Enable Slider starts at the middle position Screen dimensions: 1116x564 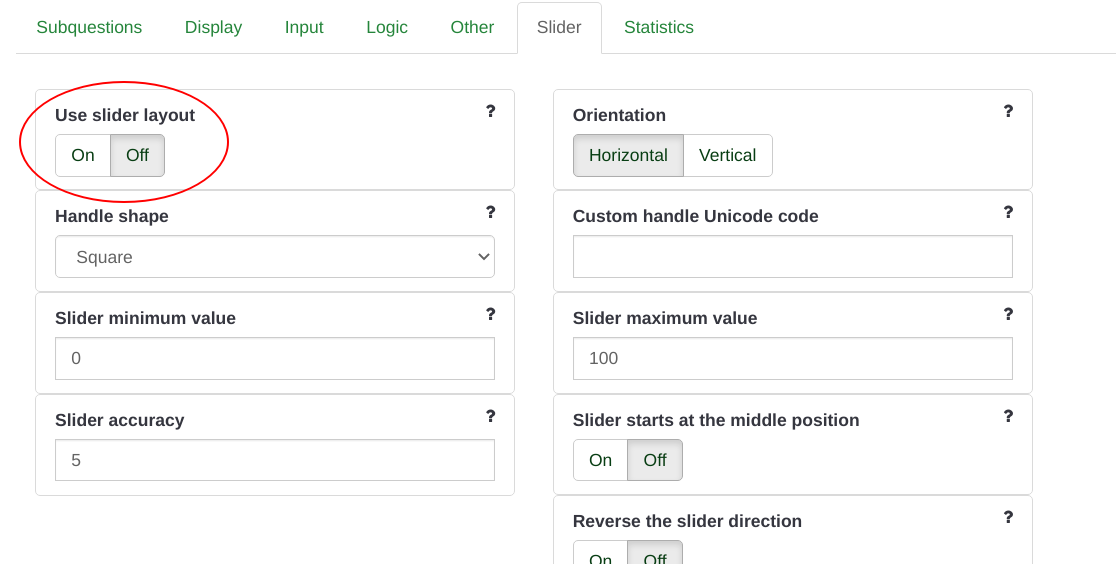600,460
